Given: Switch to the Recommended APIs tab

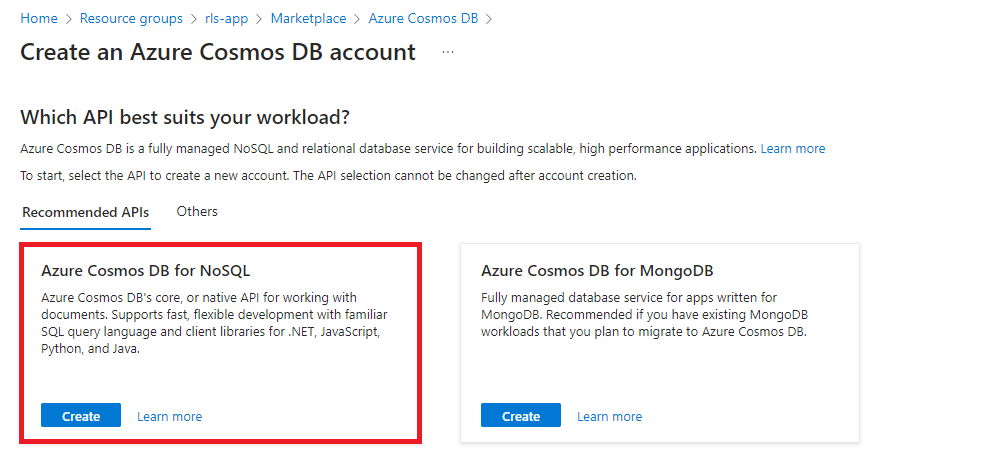Looking at the screenshot, I should (x=85, y=212).
